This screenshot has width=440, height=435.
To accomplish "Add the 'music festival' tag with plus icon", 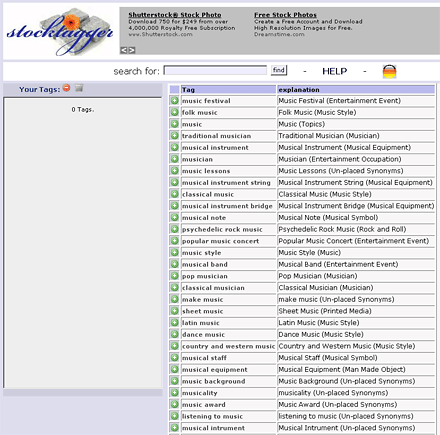I will pyautogui.click(x=174, y=101).
